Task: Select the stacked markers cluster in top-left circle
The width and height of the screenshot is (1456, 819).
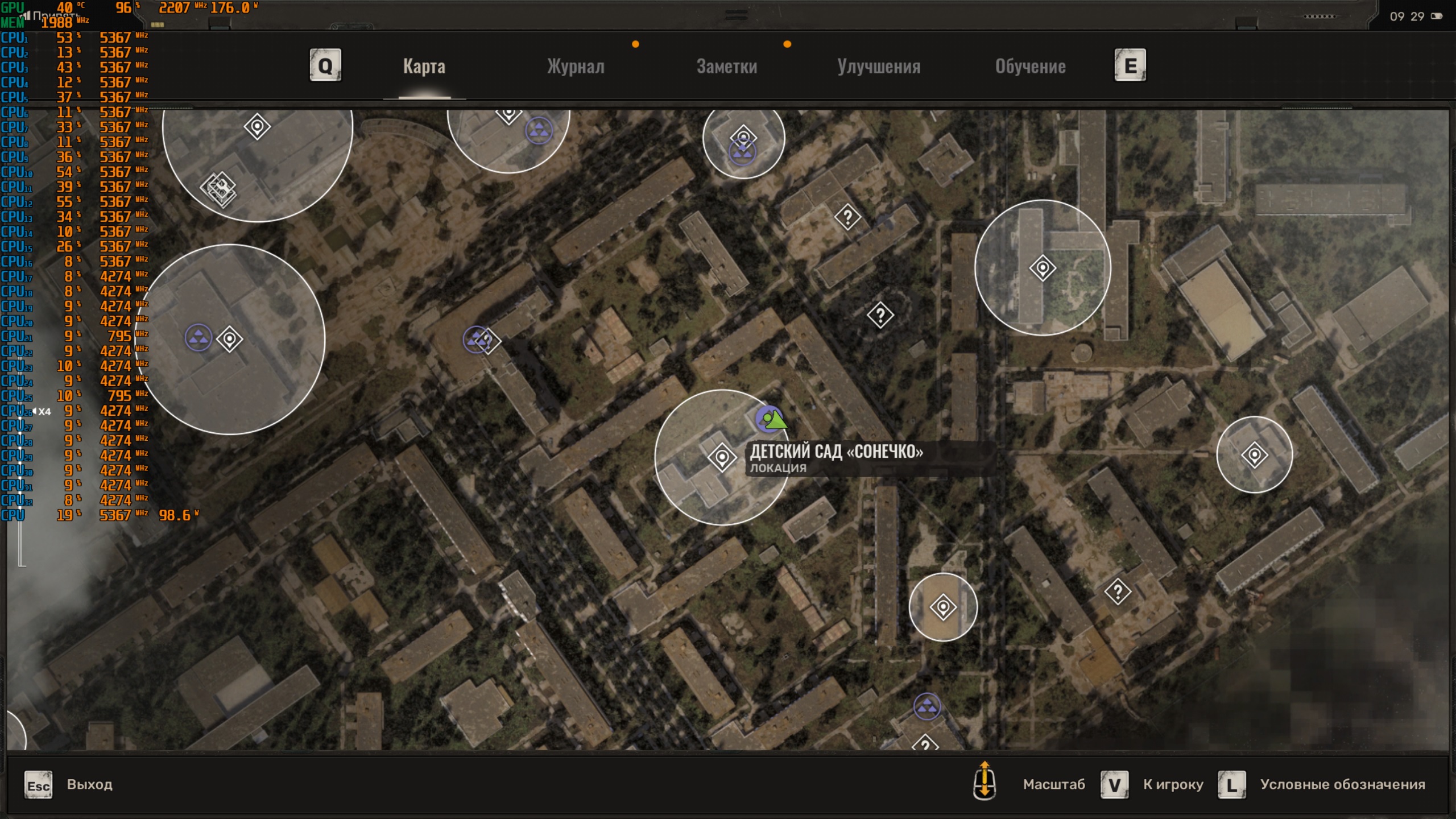Action: (219, 188)
